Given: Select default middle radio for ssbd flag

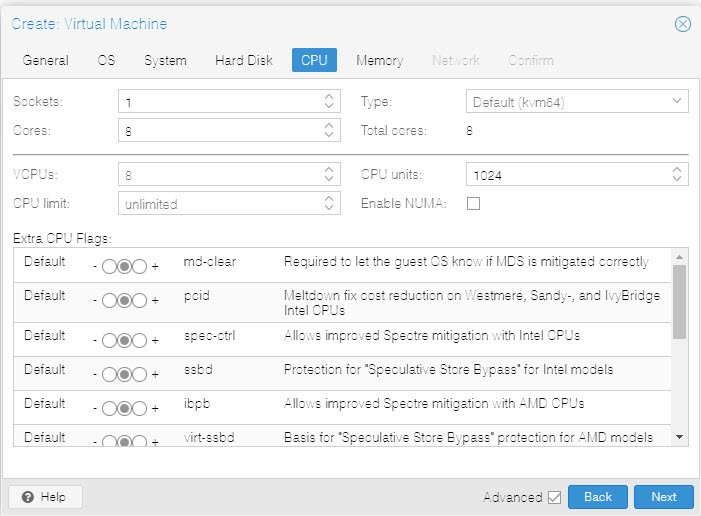Looking at the screenshot, I should [x=124, y=374].
